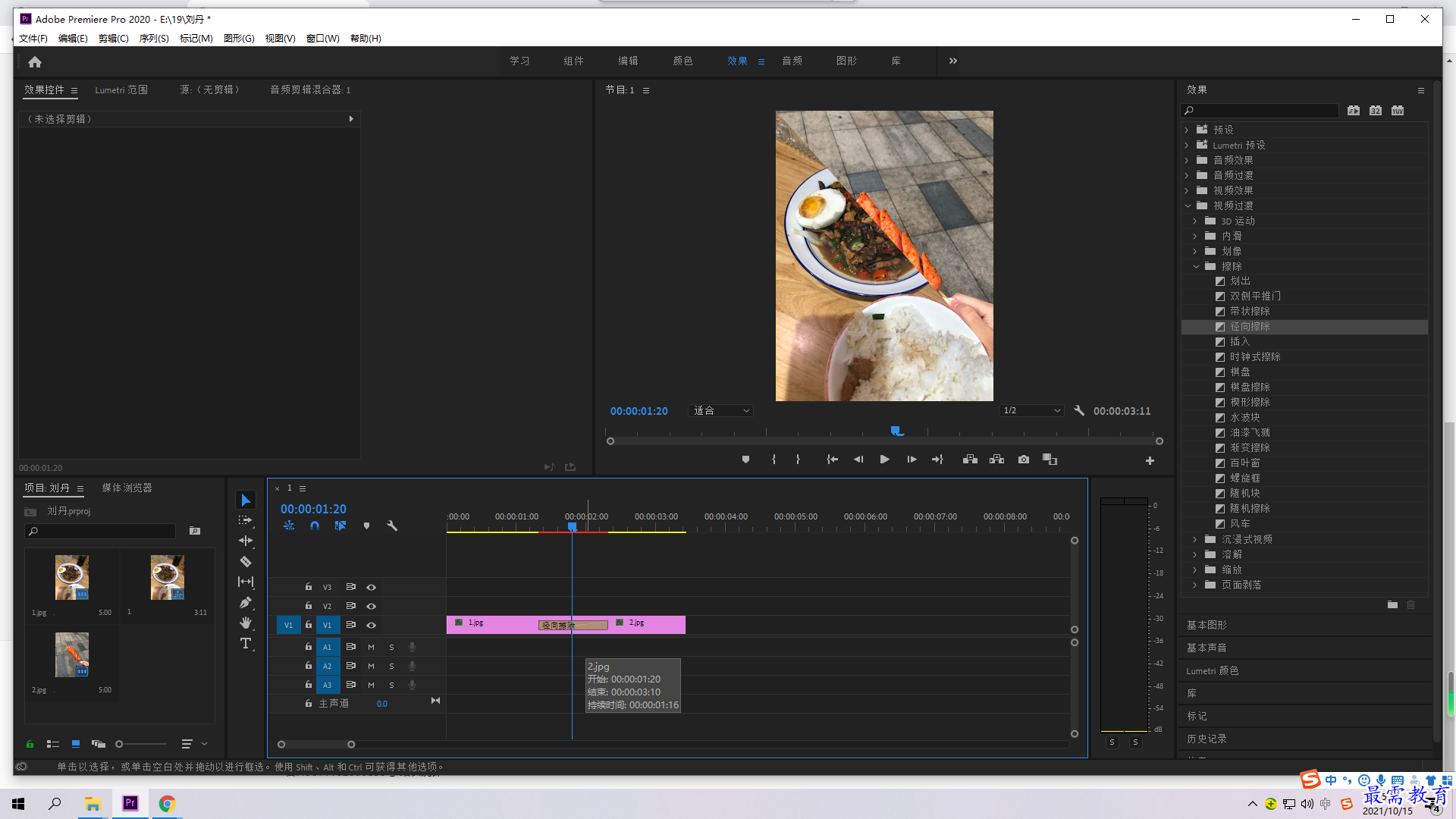Open the 1/2 playback resolution dropdown
This screenshot has height=819, width=1456.
[1031, 411]
